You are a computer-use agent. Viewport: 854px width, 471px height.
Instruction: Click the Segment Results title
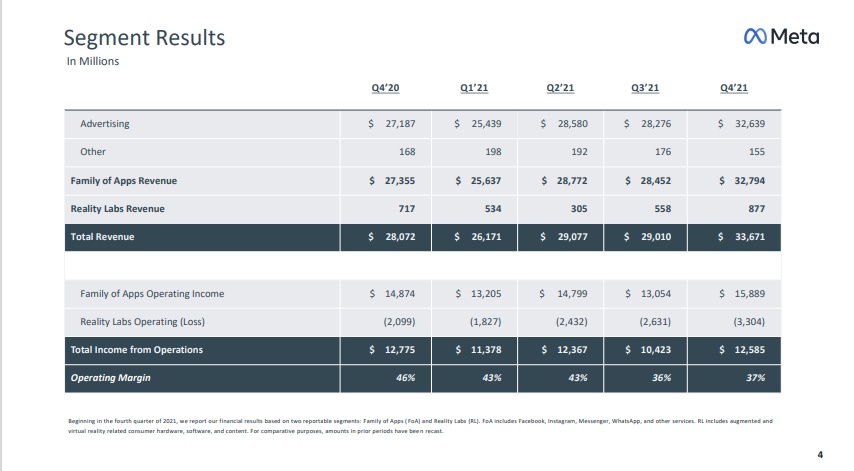(x=144, y=38)
